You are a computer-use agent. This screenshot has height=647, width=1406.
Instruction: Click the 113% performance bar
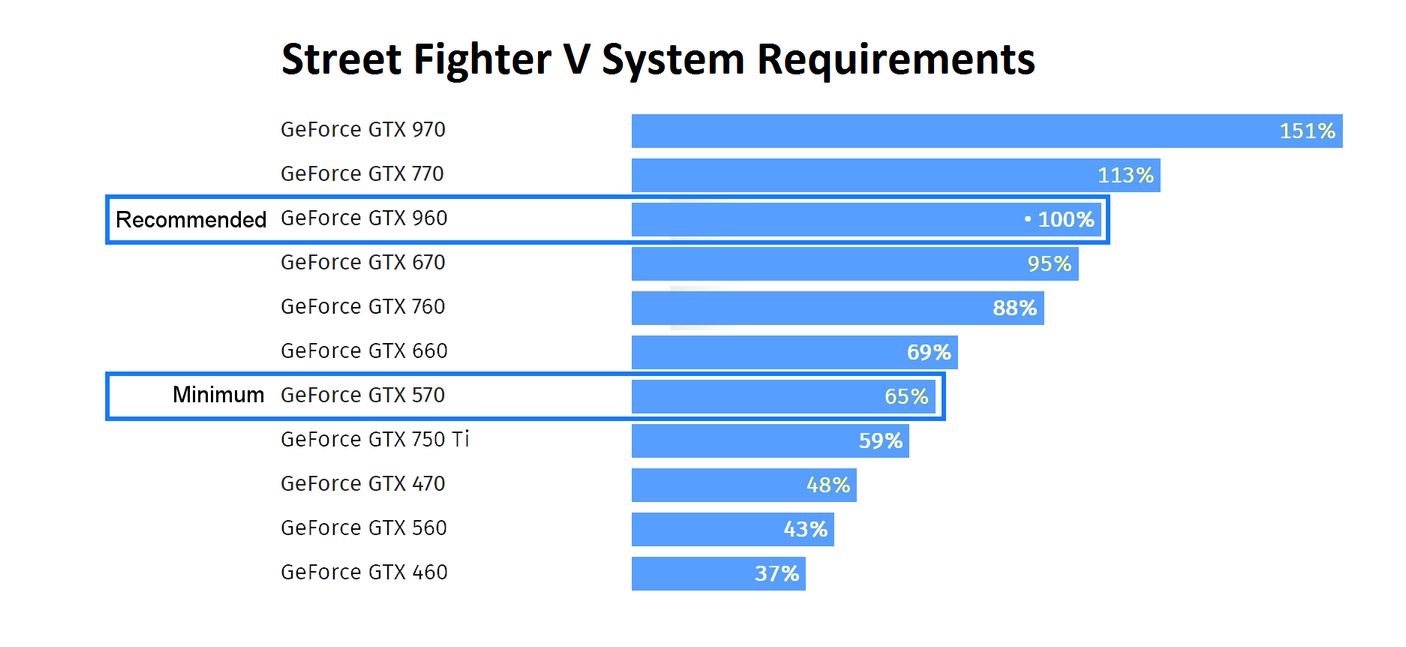pyautogui.click(x=895, y=175)
